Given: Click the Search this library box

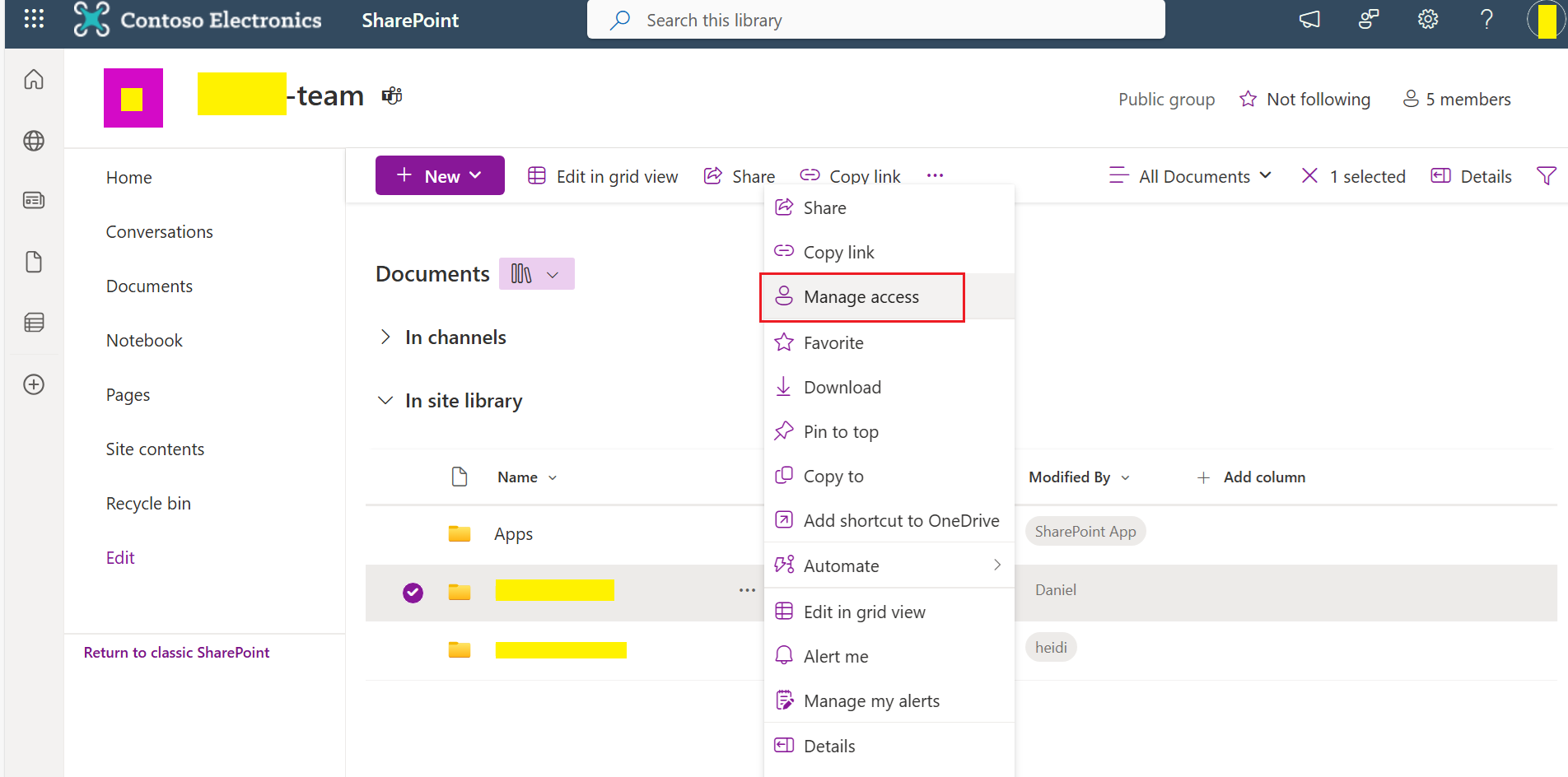Looking at the screenshot, I should pos(875,20).
